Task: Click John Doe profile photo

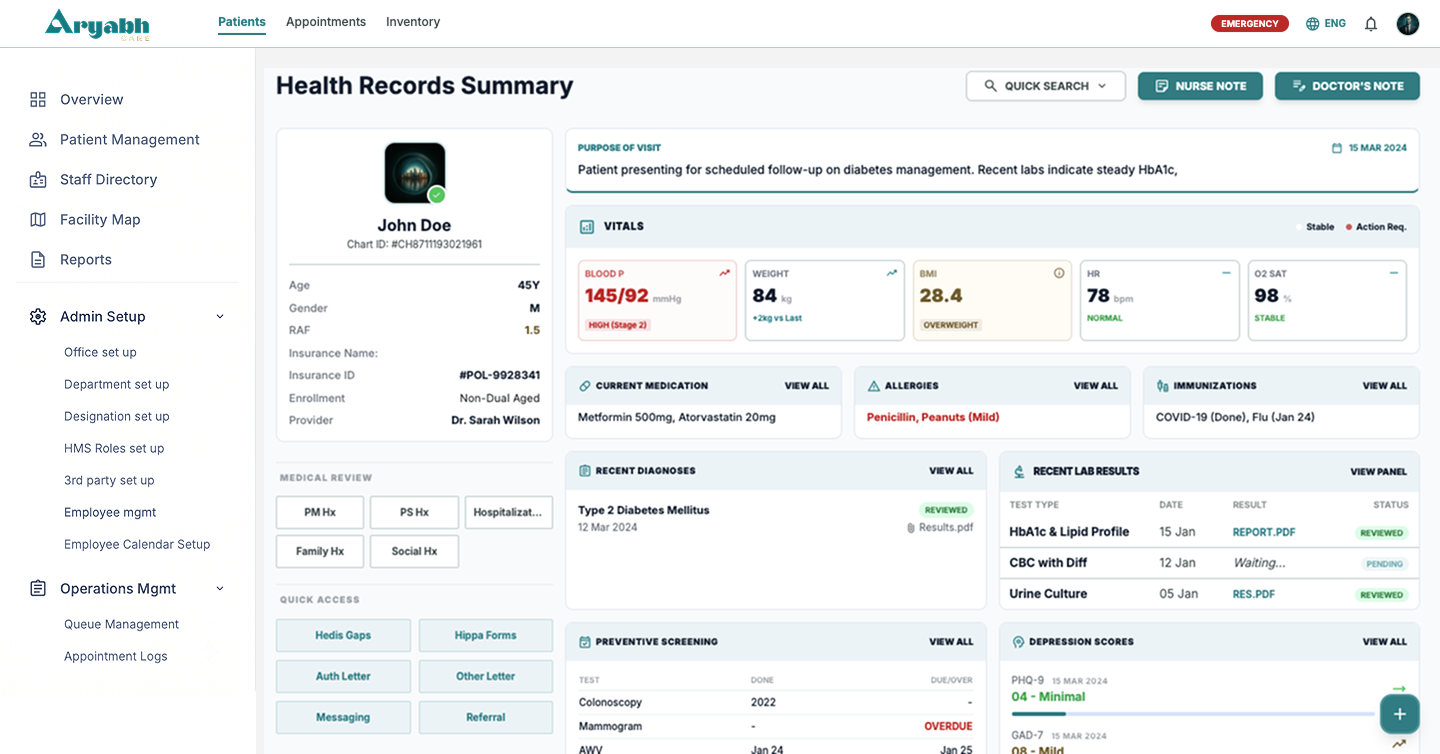Action: coord(415,173)
